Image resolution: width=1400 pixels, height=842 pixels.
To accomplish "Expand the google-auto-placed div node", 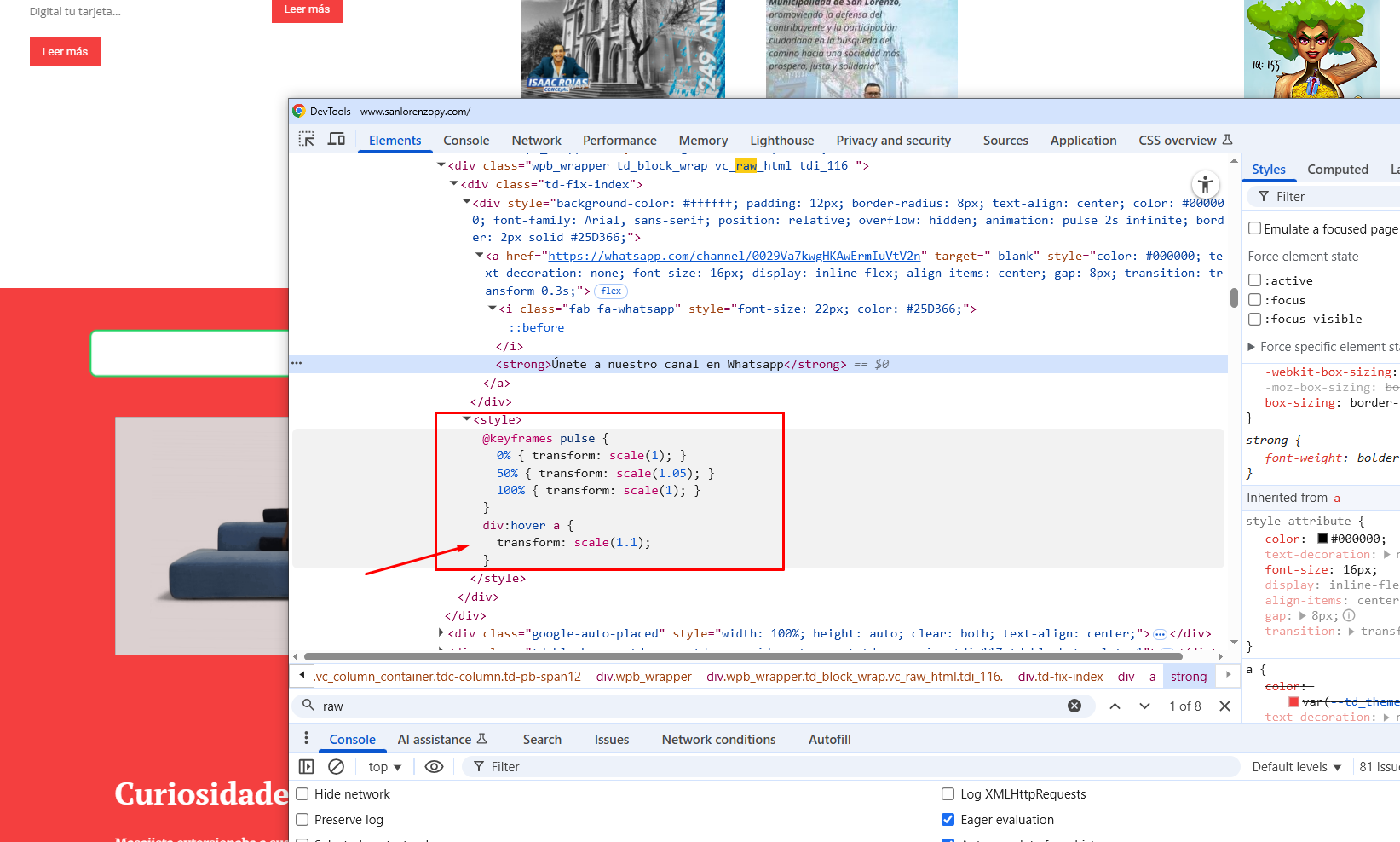I will tap(441, 632).
